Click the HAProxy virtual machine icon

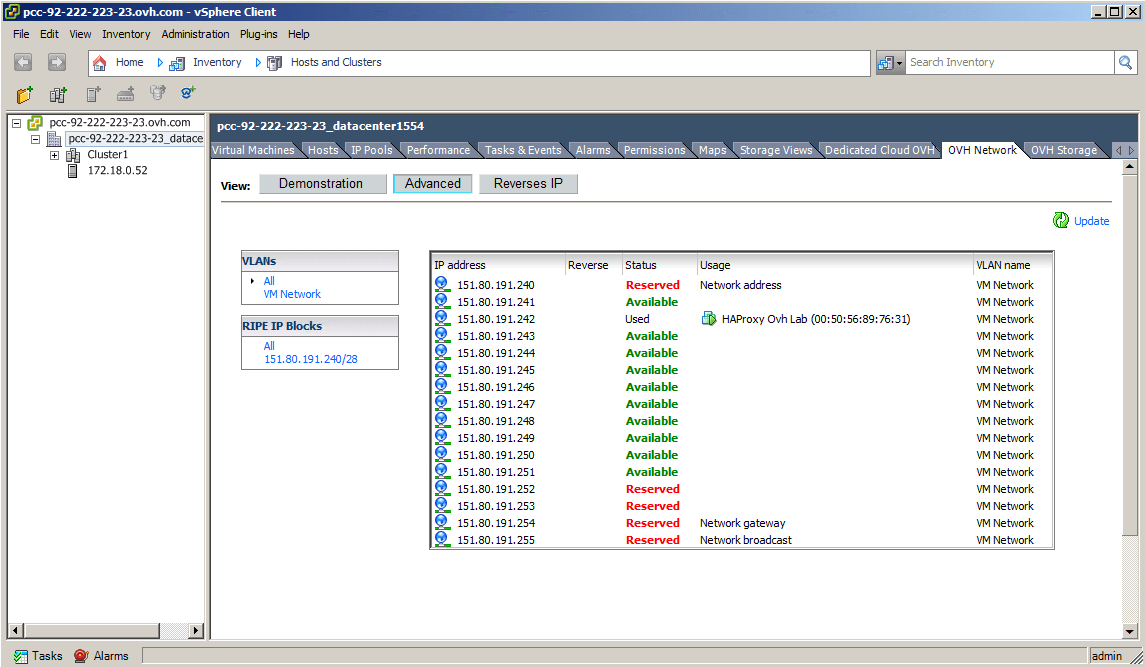708,319
